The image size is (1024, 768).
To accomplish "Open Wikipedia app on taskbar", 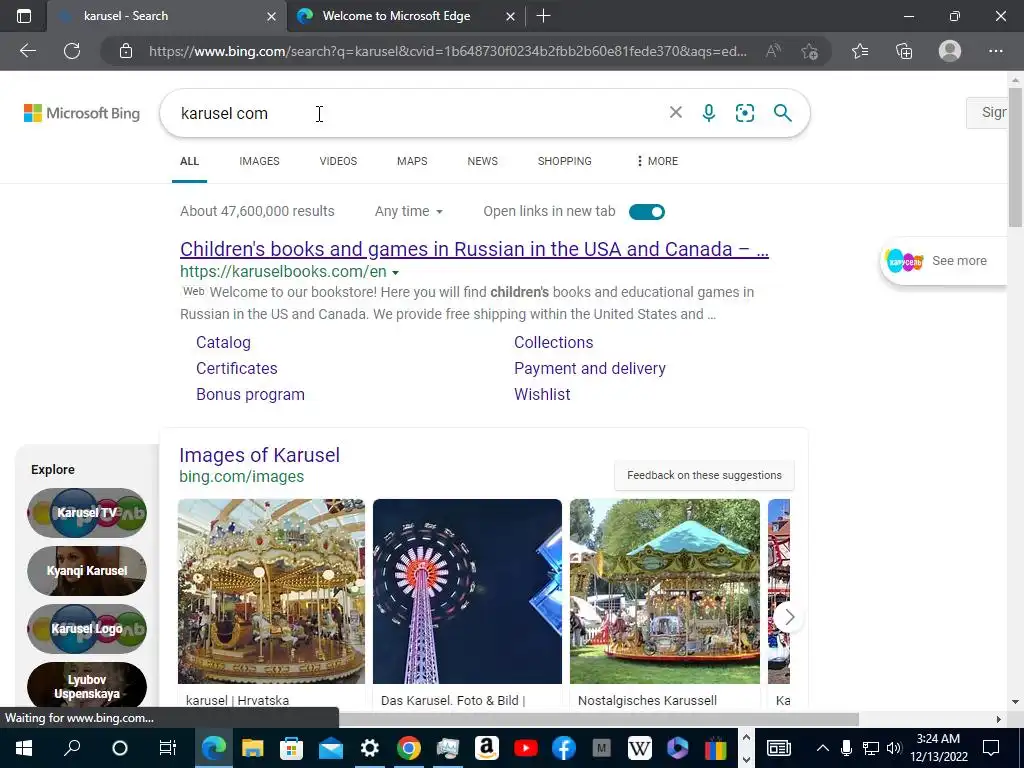I will click(639, 748).
